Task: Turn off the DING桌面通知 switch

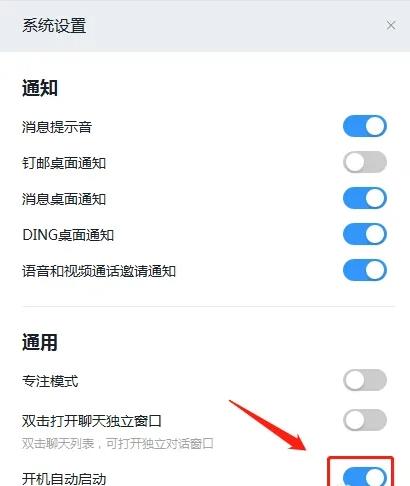Action: [365, 234]
